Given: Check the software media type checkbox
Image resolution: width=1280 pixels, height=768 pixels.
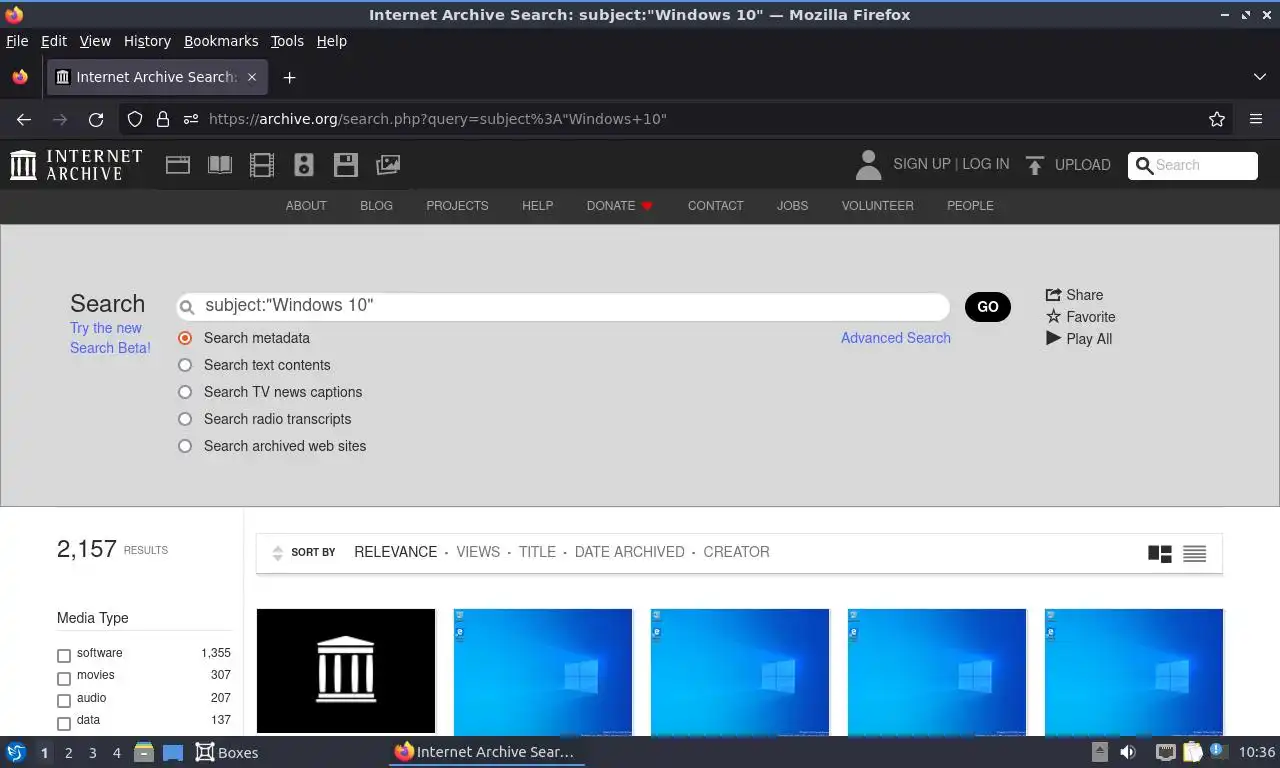Looking at the screenshot, I should pos(64,656).
